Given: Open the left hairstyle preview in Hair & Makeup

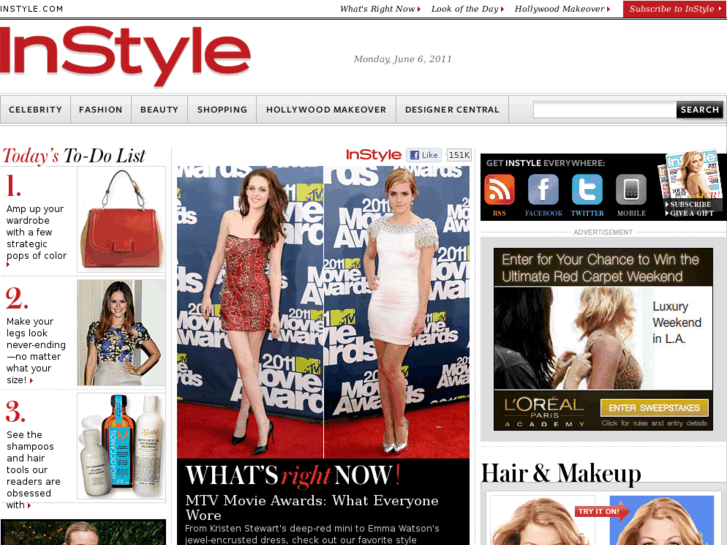Looking at the screenshot, I should point(541,520).
